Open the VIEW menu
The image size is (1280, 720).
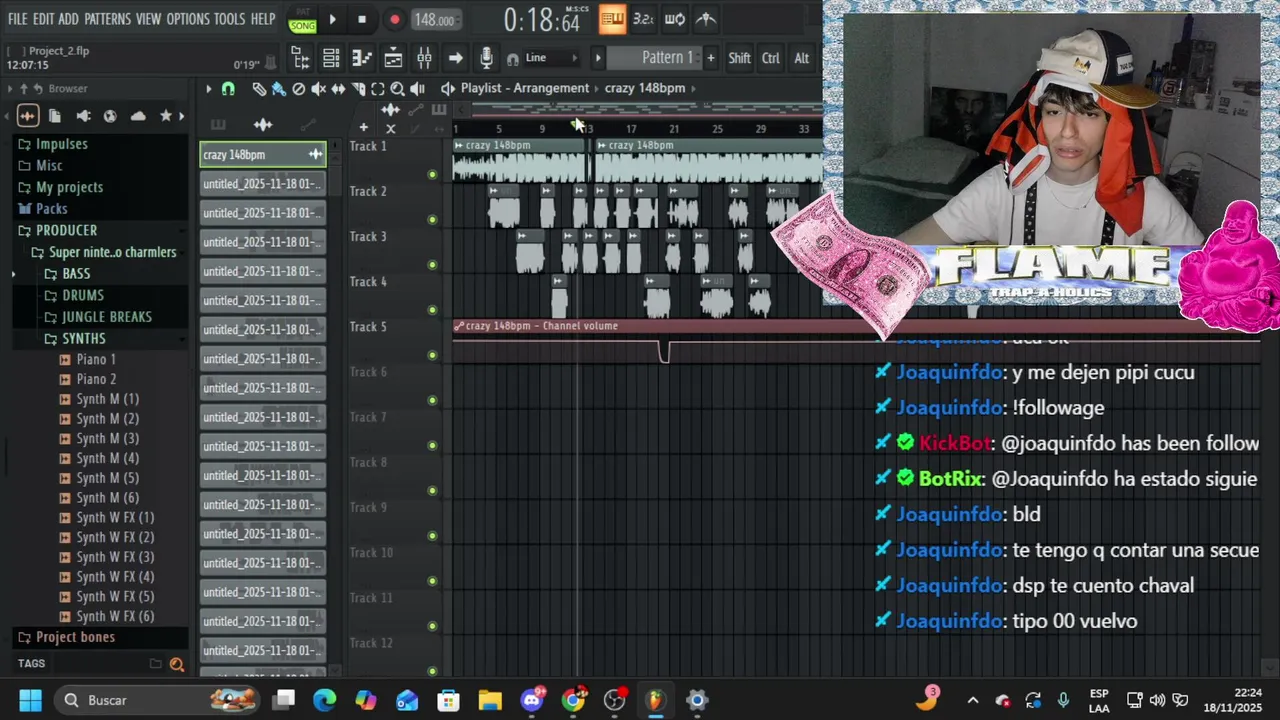coord(148,19)
